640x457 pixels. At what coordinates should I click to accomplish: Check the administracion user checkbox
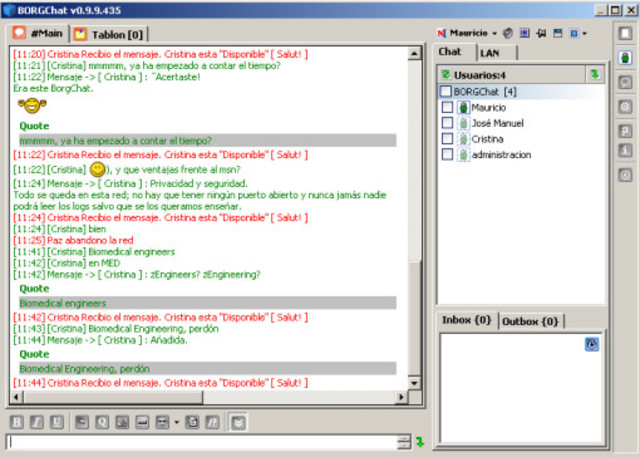[447, 154]
